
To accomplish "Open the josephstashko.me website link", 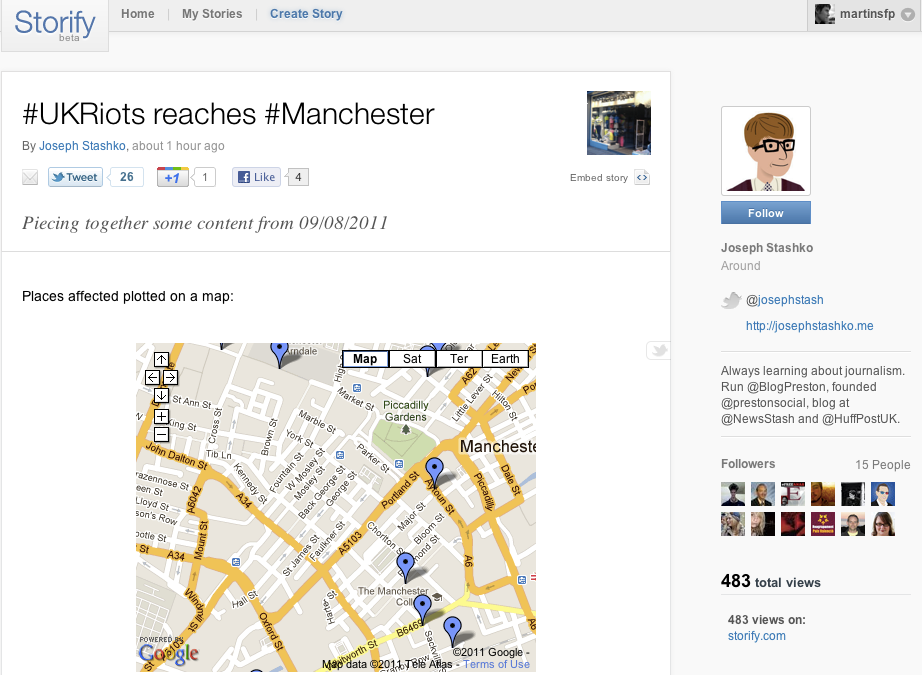I will click(x=809, y=326).
